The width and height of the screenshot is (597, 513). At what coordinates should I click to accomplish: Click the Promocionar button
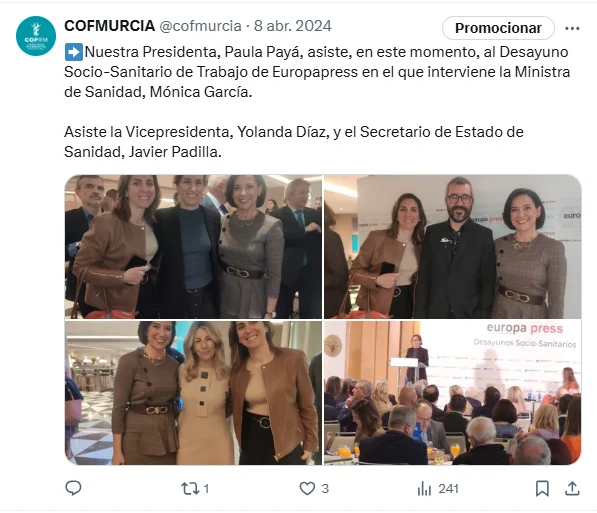[x=498, y=28]
